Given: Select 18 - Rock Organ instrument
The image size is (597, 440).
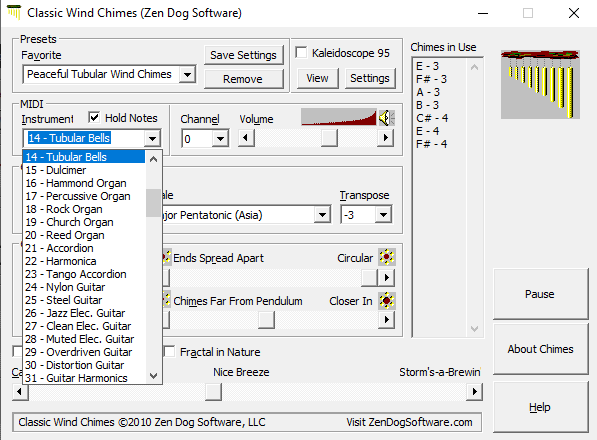Looking at the screenshot, I should pos(84,209).
